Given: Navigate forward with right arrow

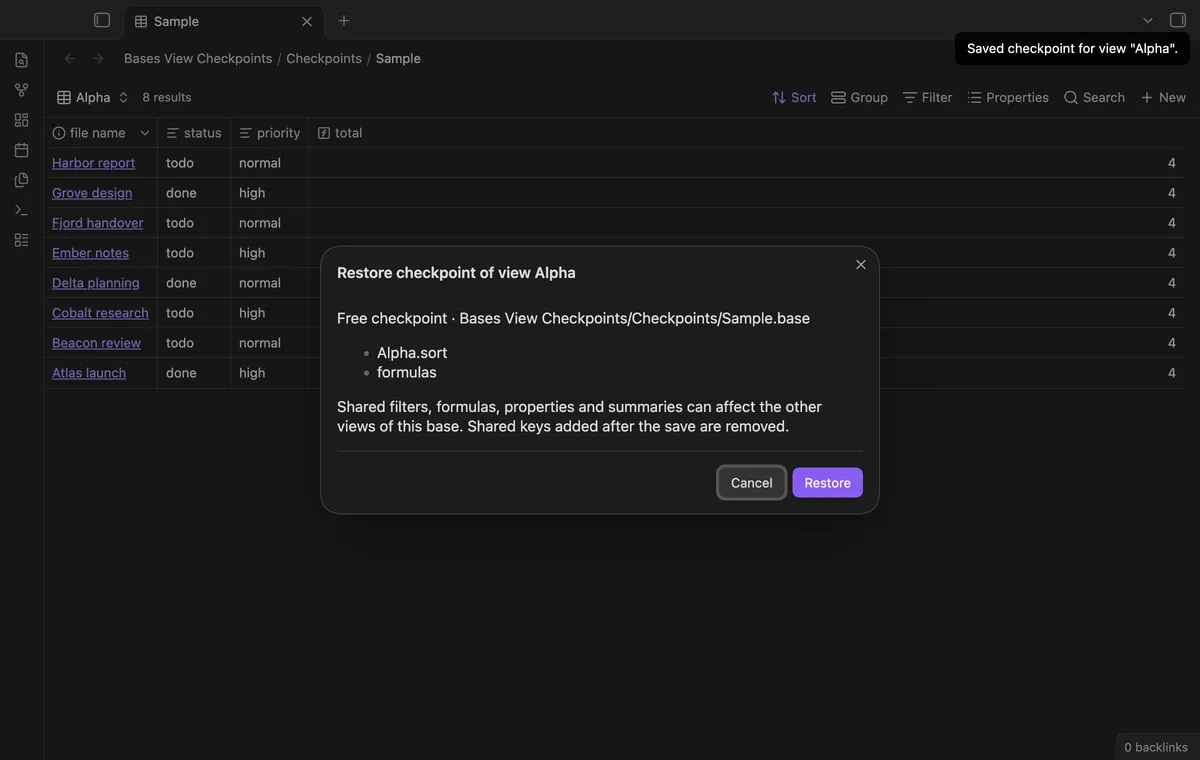Looking at the screenshot, I should tap(98, 58).
